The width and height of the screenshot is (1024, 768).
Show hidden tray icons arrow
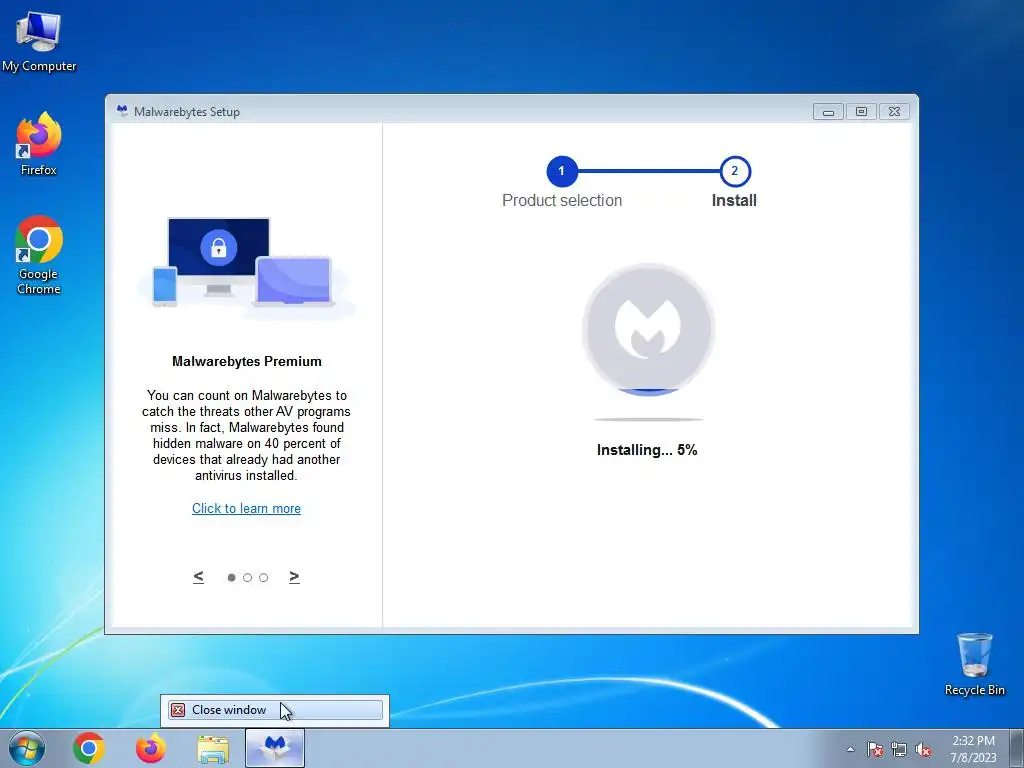tap(850, 749)
